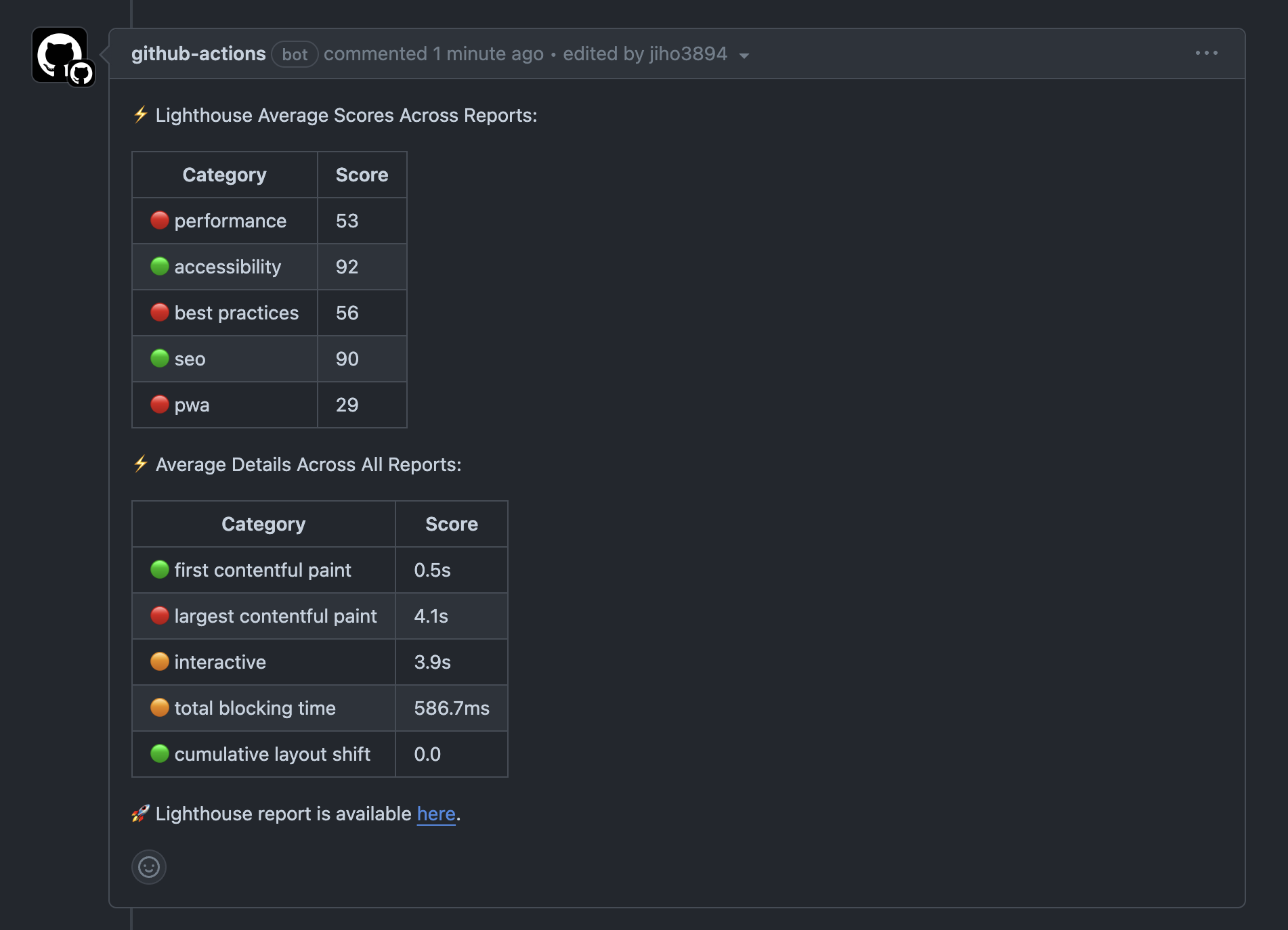1288x930 pixels.
Task: Open the github-actions avatar
Action: coord(60,55)
